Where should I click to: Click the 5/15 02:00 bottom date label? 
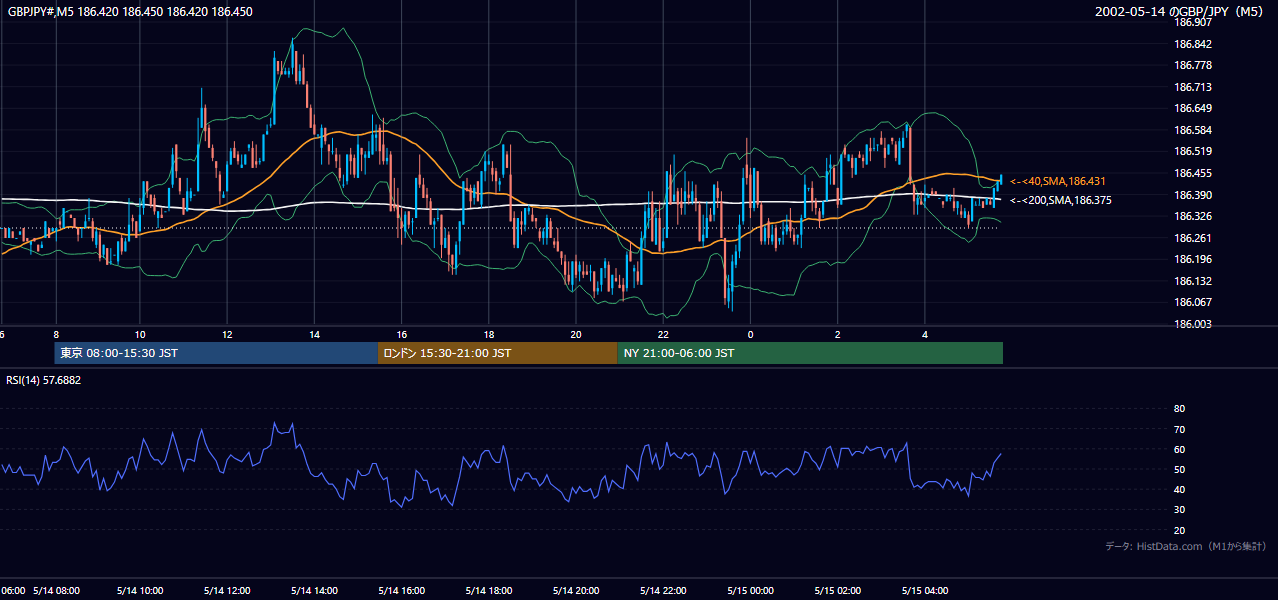[x=838, y=591]
